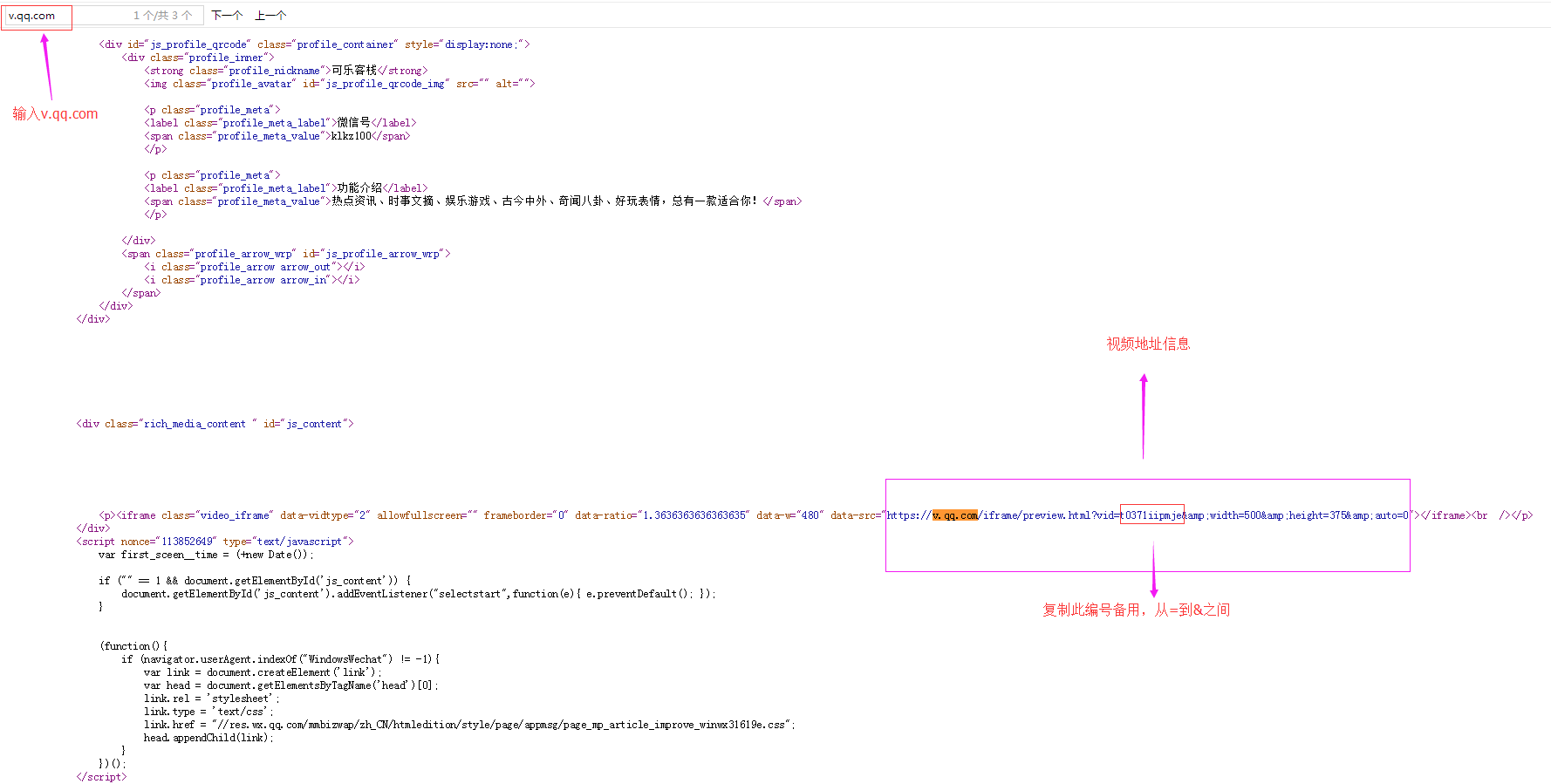1551x784 pixels.
Task: Click the span line with klkz100
Action: click(x=277, y=136)
